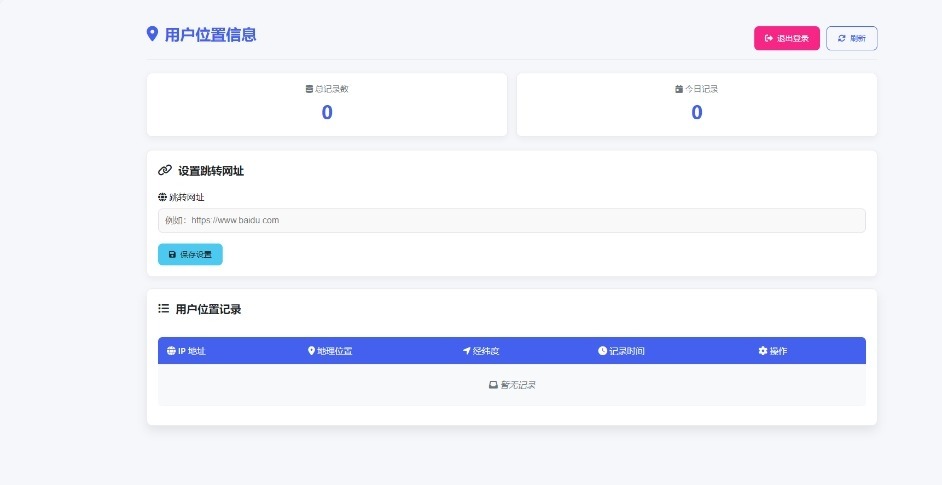Image resolution: width=942 pixels, height=485 pixels.
Task: Click the 刷新 refresh button
Action: pyautogui.click(x=851, y=38)
